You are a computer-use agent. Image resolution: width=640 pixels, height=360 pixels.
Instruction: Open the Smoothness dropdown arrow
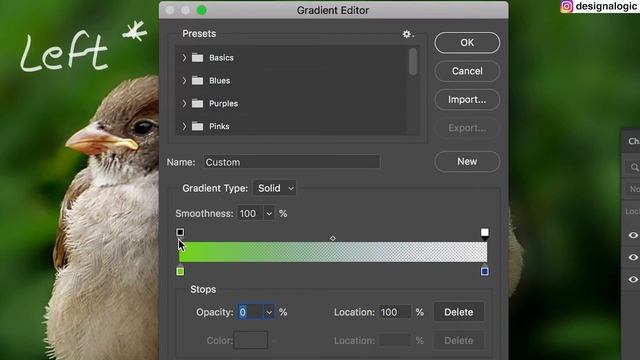[269, 213]
